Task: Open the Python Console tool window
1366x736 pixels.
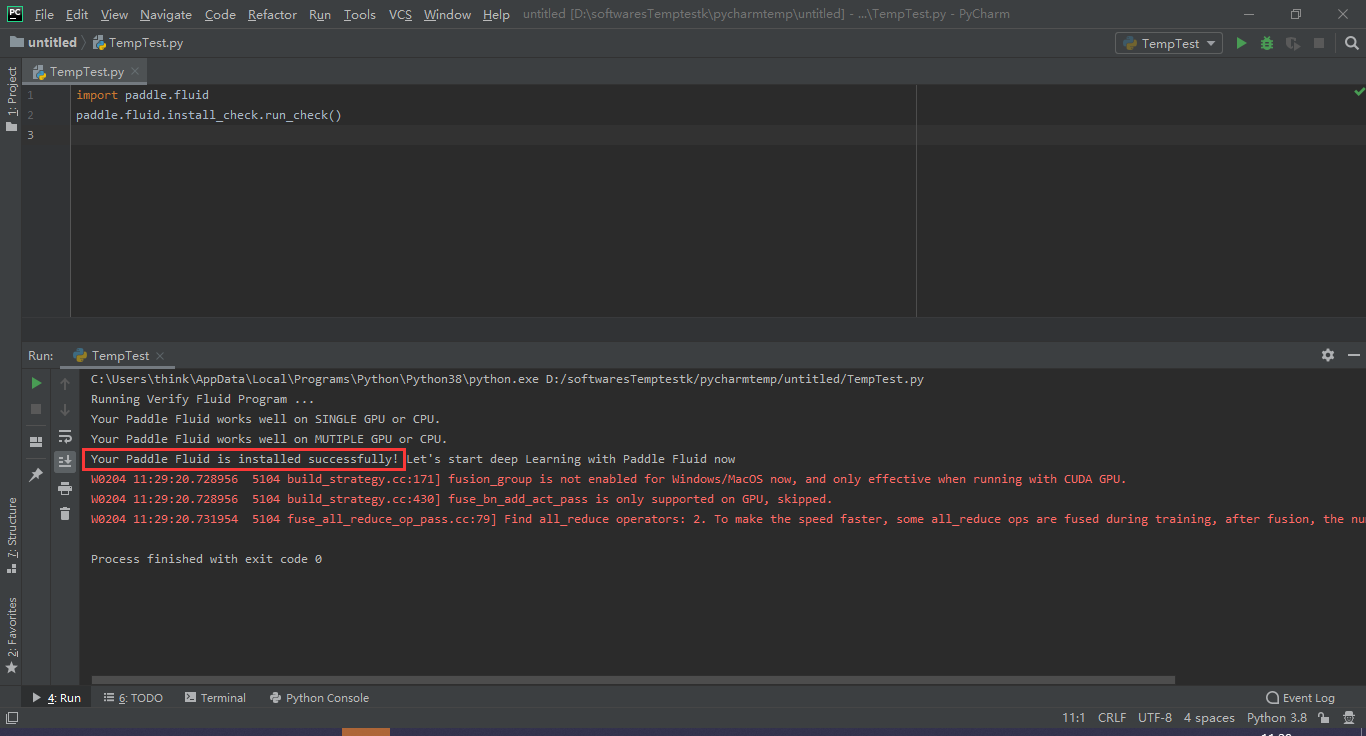Action: pos(319,698)
